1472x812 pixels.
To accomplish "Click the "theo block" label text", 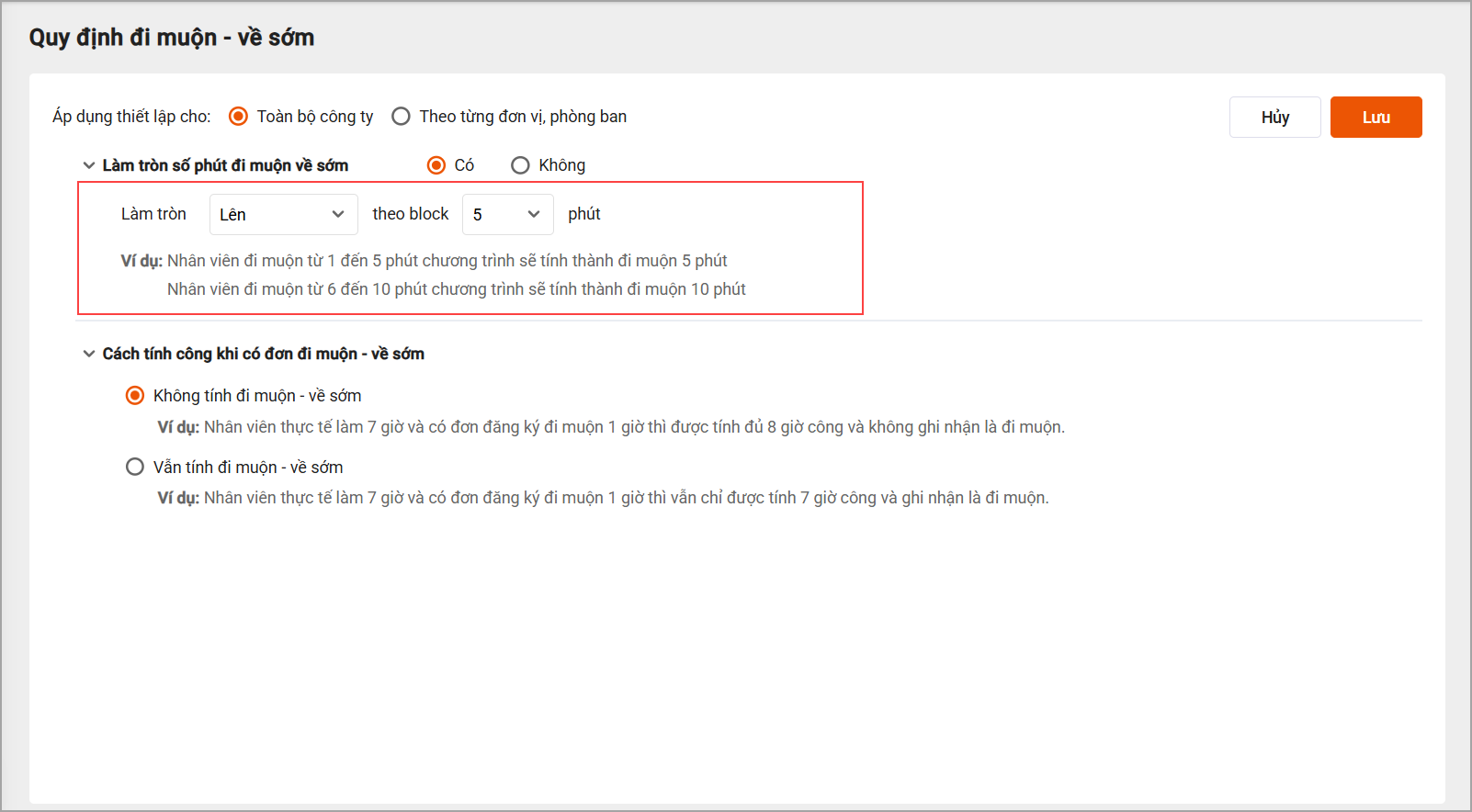I will pos(411,214).
